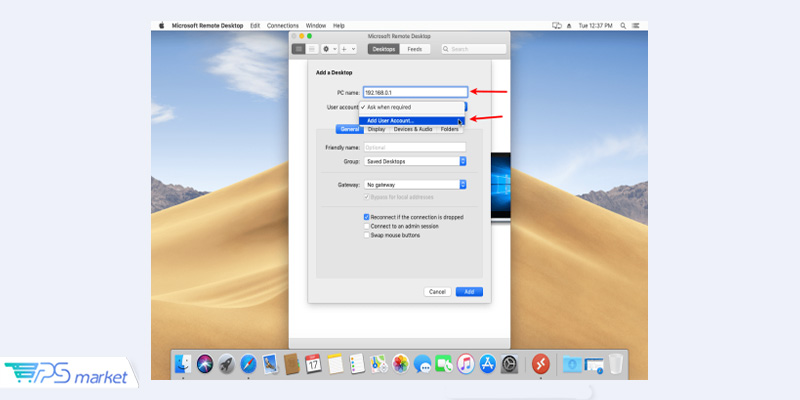Click the Cancel button
Viewport: 800px width, 400px height.
[437, 292]
